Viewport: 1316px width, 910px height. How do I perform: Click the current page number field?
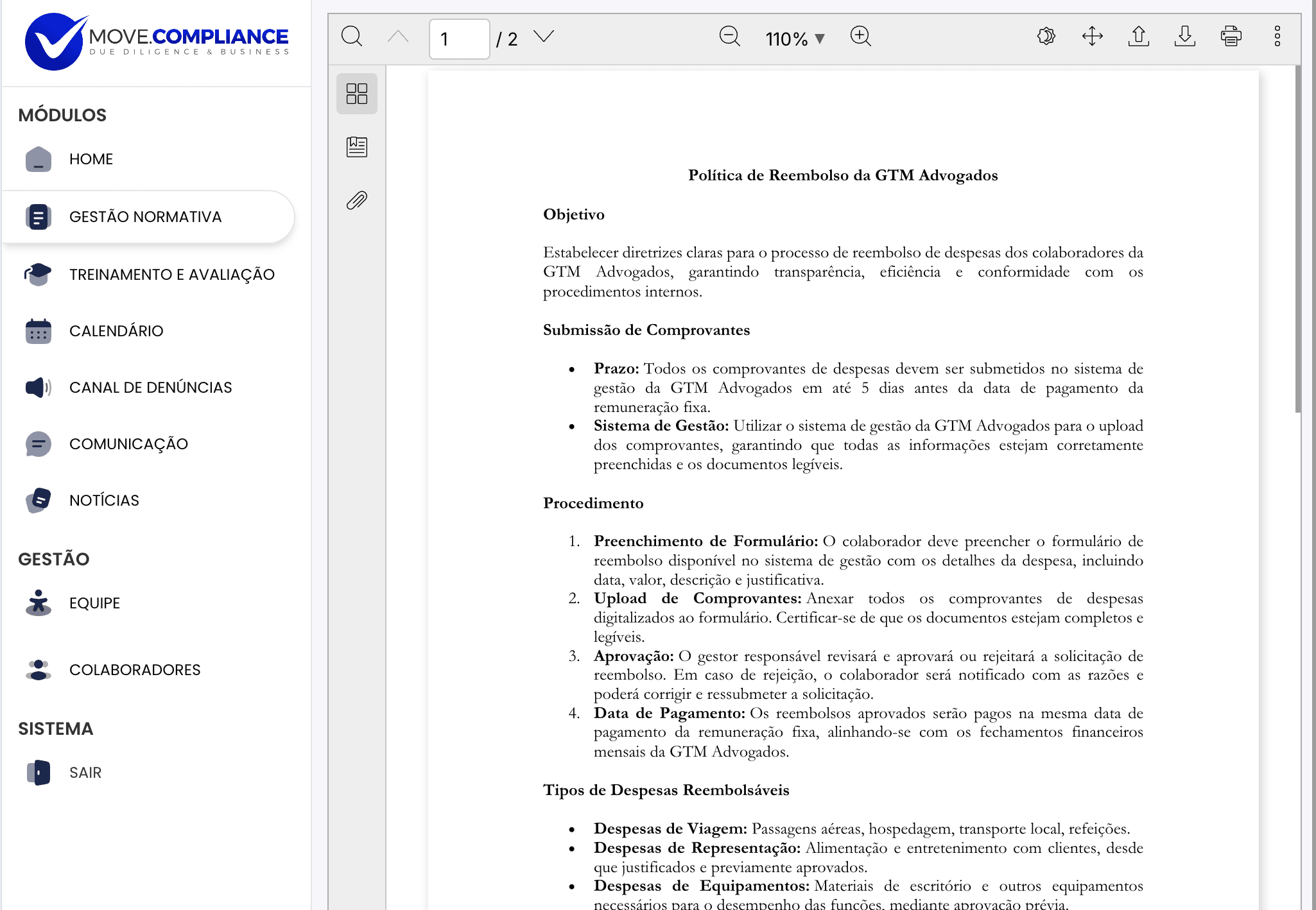[459, 39]
